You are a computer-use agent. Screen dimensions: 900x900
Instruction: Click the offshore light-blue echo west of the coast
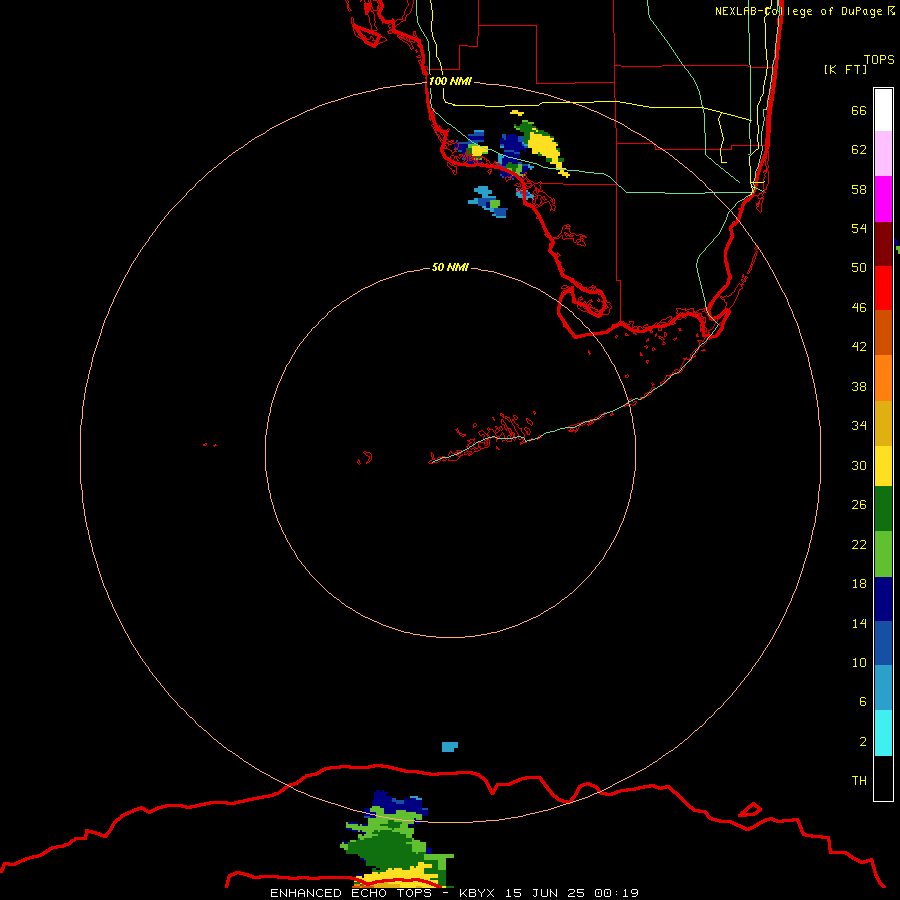pyautogui.click(x=488, y=201)
